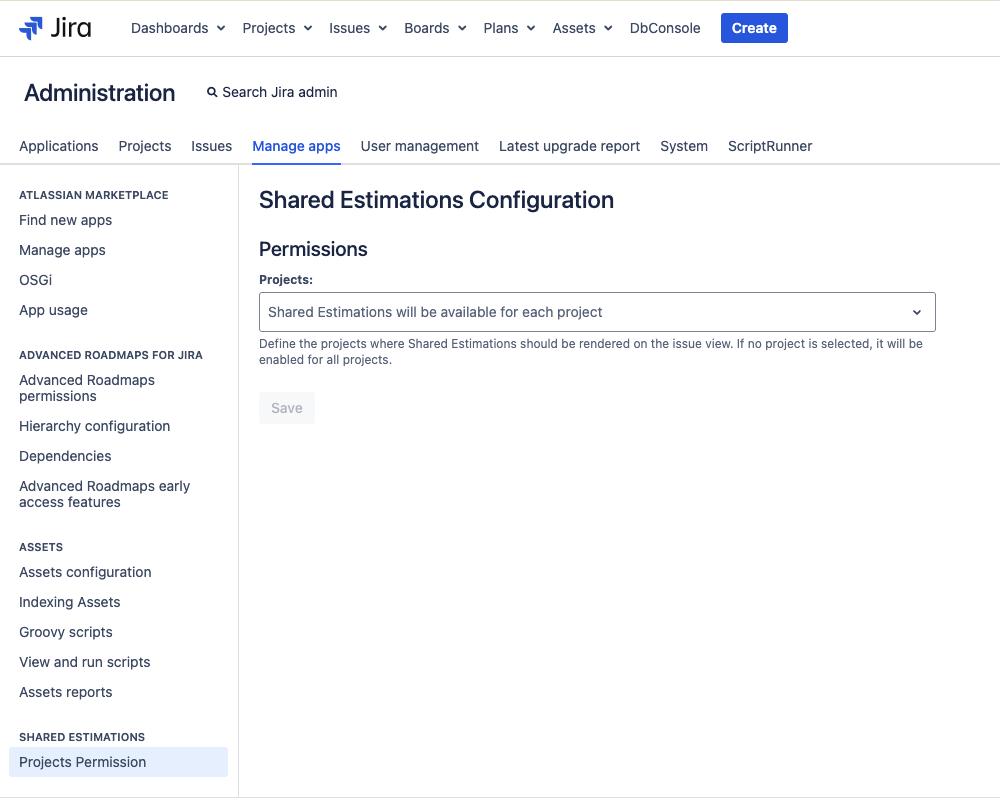Open App usage from the Marketplace section
This screenshot has width=1000, height=800.
(53, 310)
